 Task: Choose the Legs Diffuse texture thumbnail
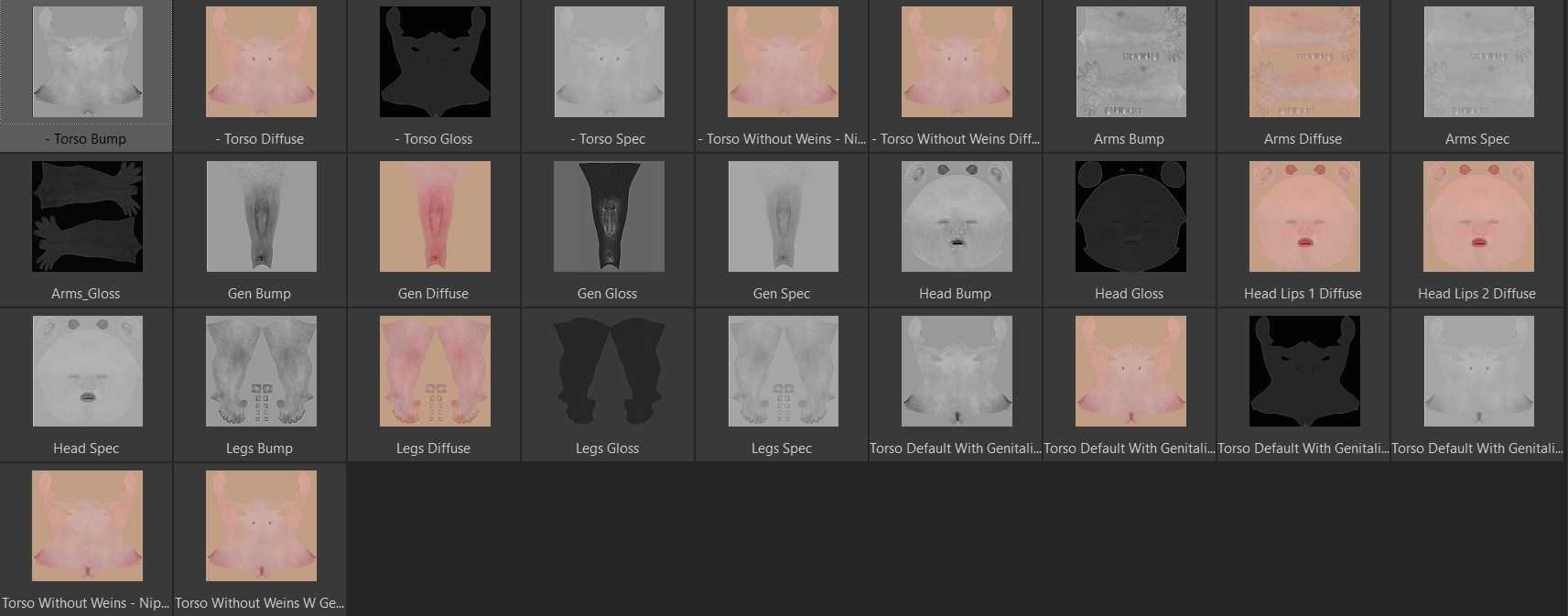[435, 372]
